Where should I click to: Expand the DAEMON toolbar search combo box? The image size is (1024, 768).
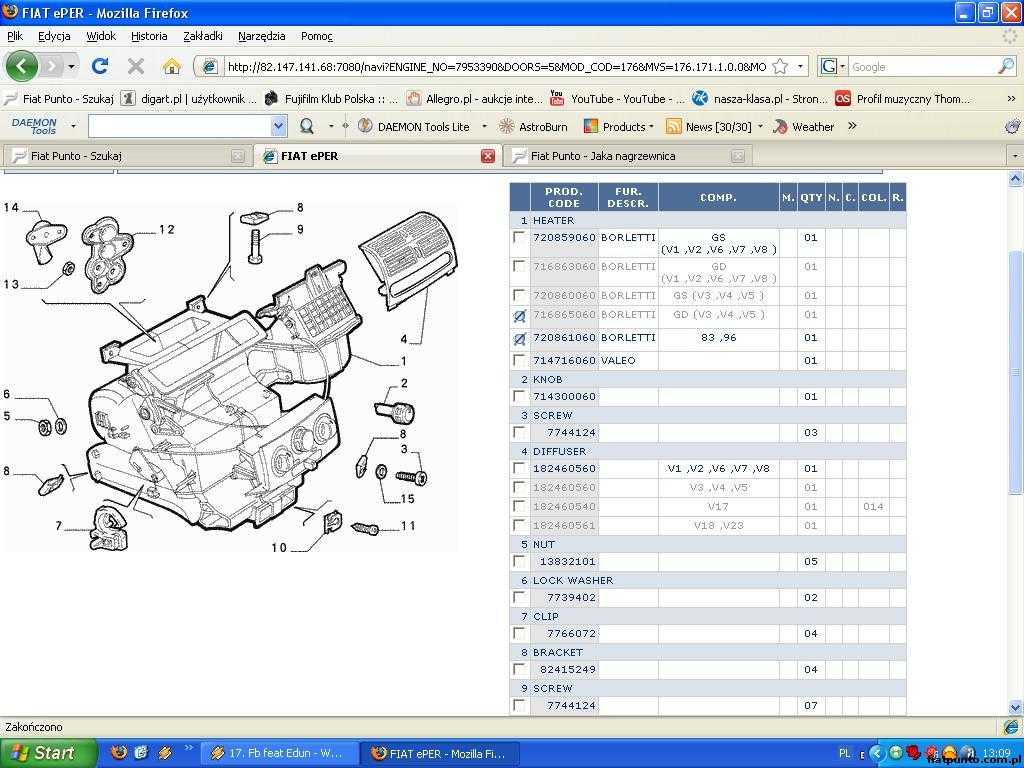[x=278, y=126]
